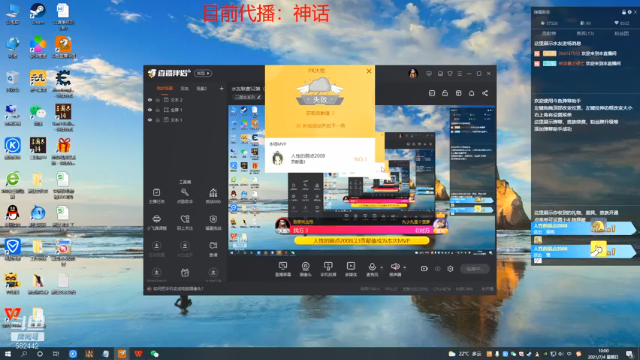
Task: Select the 文本 2 source row
Action: (185, 100)
